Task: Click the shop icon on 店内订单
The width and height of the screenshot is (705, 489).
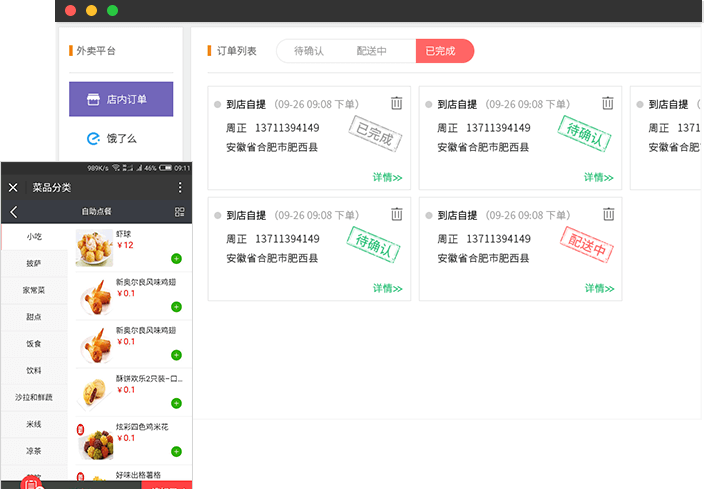Action: pos(93,99)
